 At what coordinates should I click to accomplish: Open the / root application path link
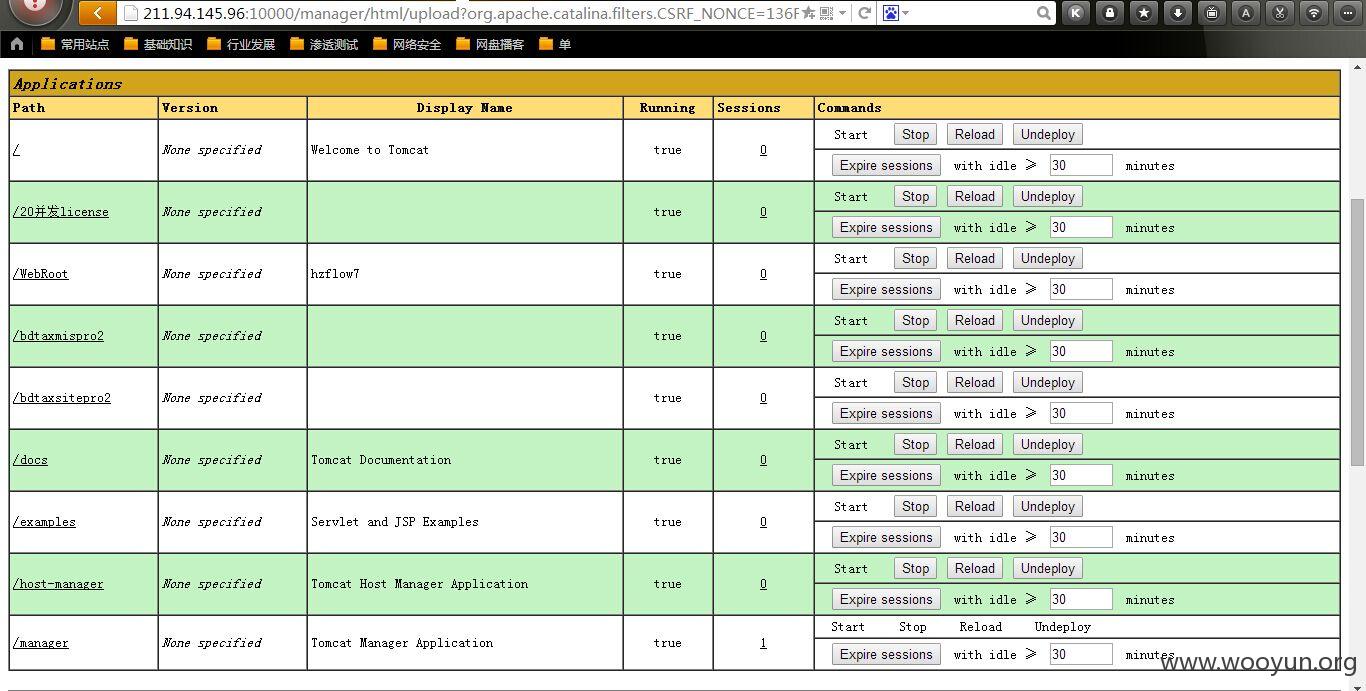(x=16, y=150)
